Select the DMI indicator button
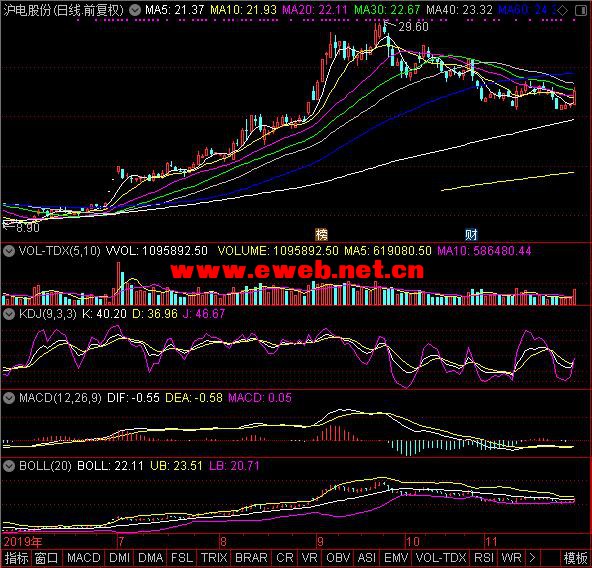Viewport: 592px width, 568px height. point(119,558)
